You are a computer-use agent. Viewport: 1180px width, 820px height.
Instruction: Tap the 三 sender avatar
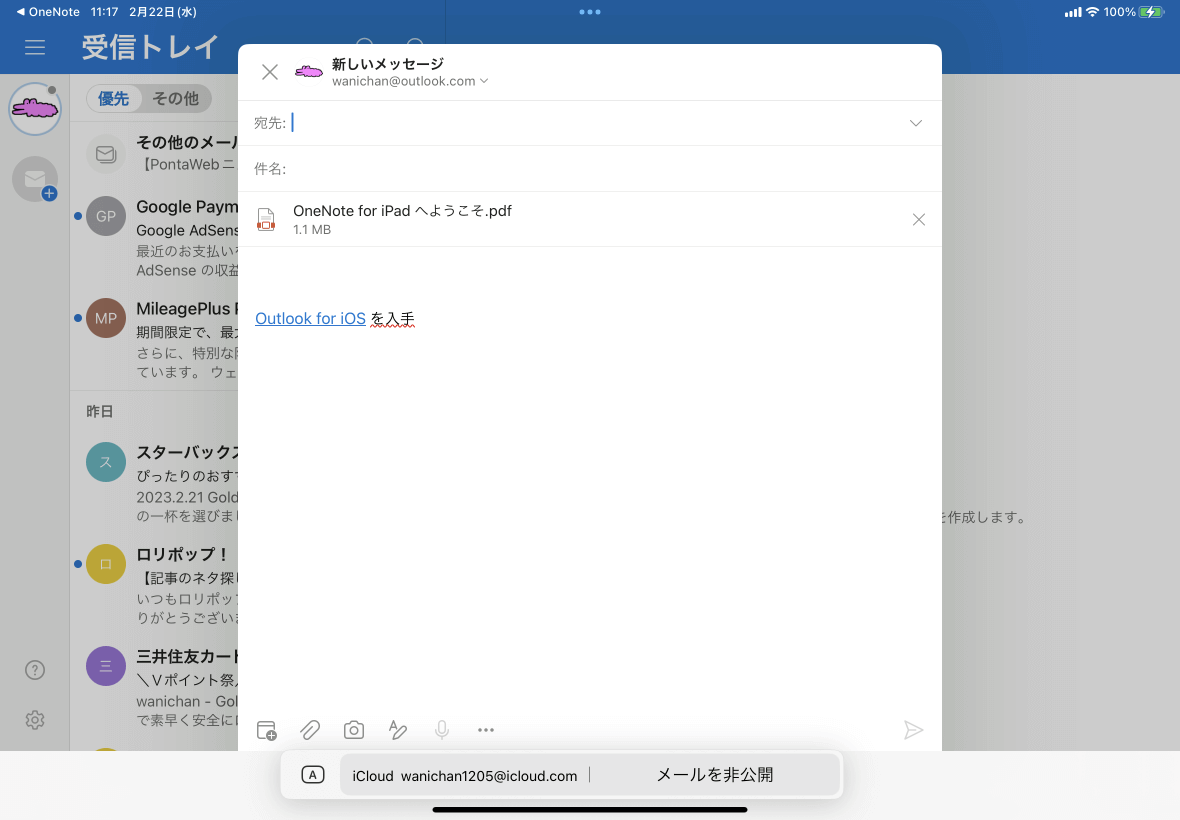tap(105, 666)
